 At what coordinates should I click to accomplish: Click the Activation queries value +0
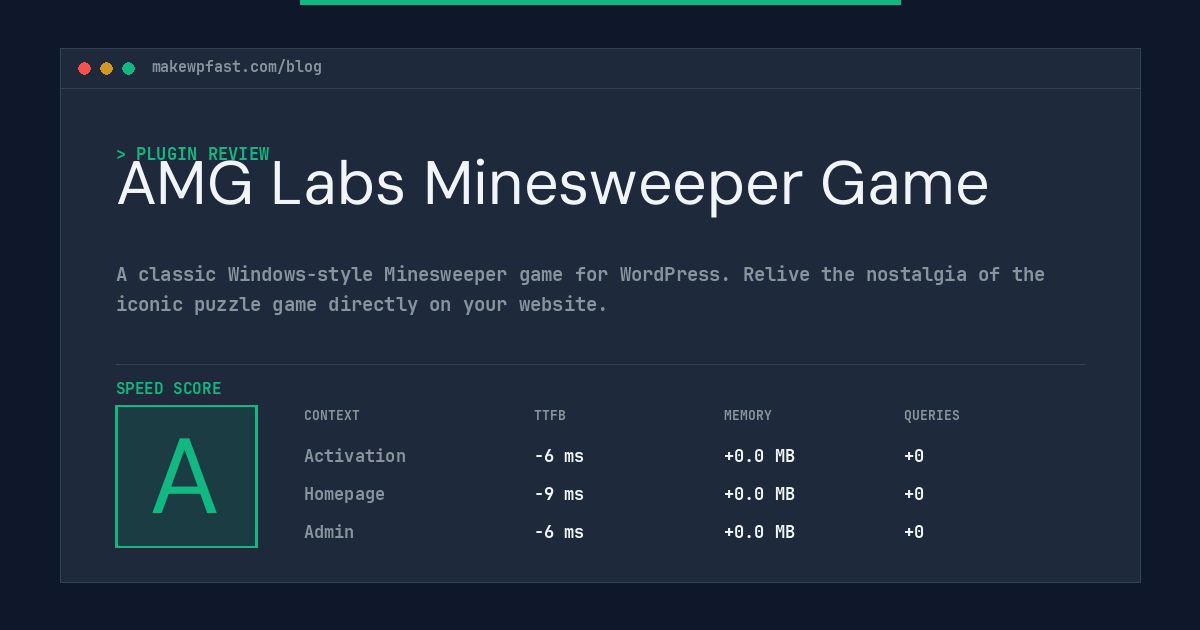pos(914,456)
